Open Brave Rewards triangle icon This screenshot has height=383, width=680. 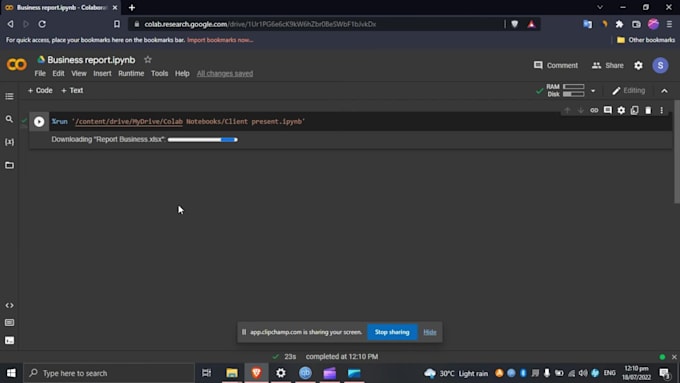pos(531,24)
